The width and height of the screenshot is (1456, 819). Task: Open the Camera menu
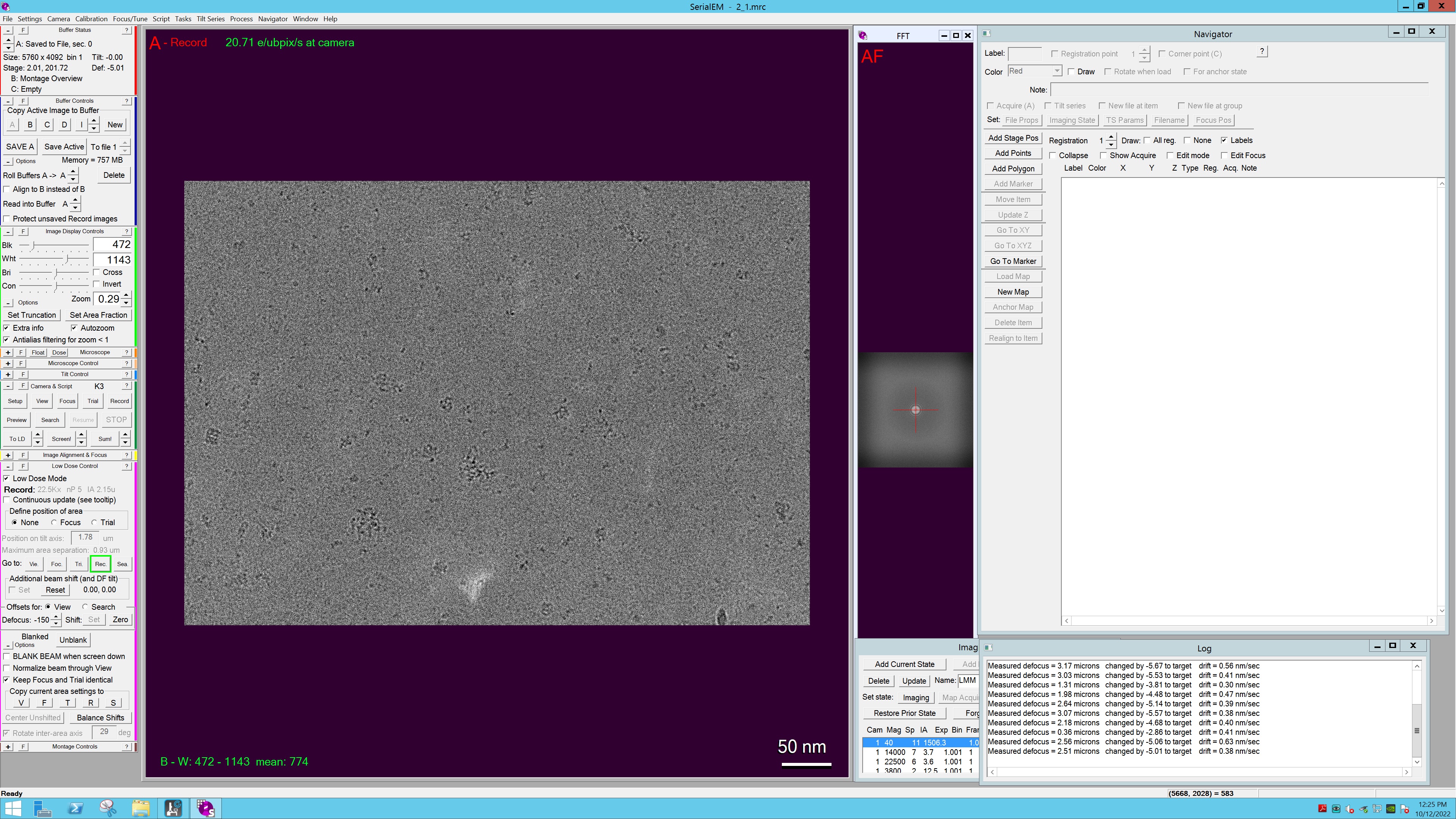pos(58,19)
